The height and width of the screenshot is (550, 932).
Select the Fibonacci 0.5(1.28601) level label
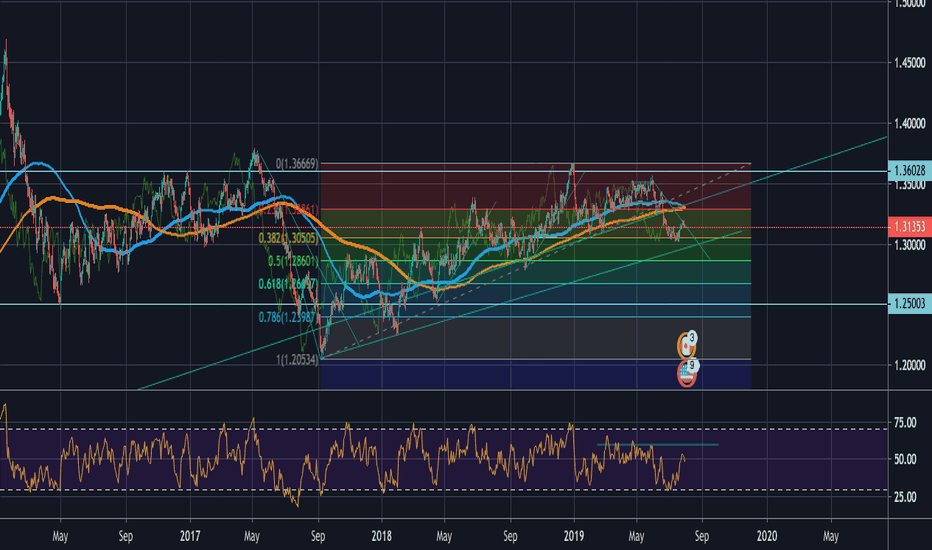(x=293, y=261)
